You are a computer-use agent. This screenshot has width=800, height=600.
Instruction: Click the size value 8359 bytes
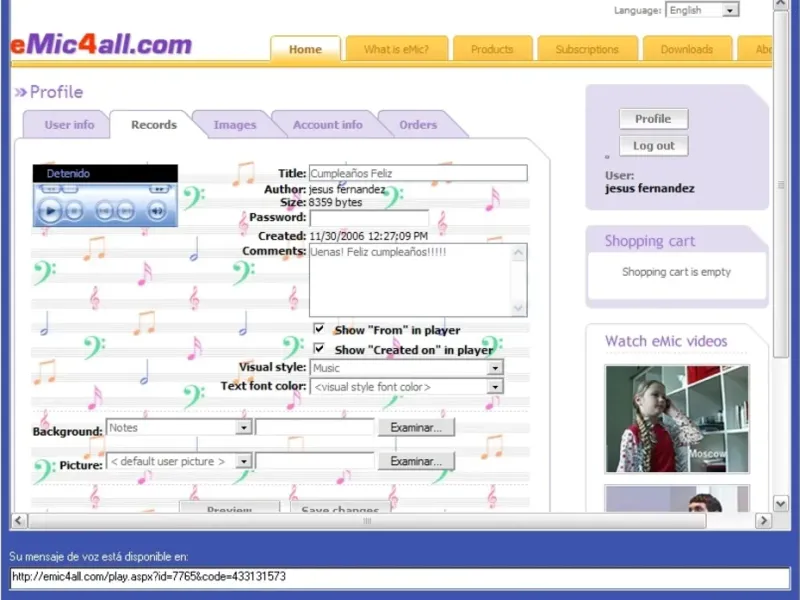335,203
